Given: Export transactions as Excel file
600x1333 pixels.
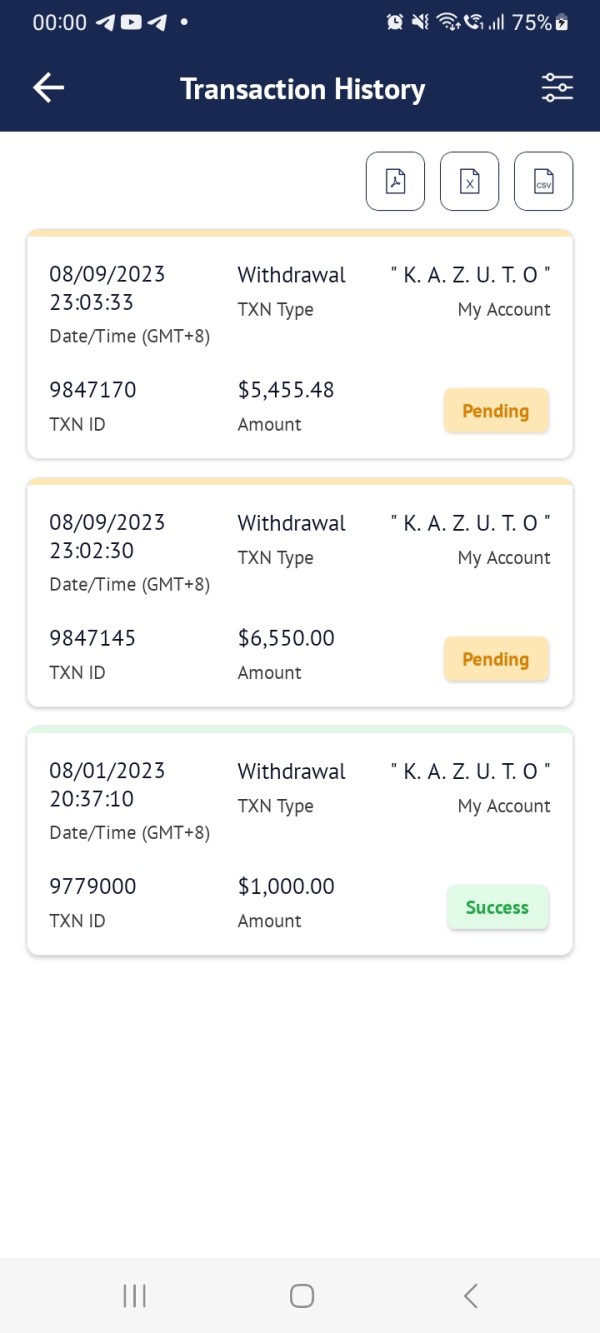Looking at the screenshot, I should click(x=470, y=182).
